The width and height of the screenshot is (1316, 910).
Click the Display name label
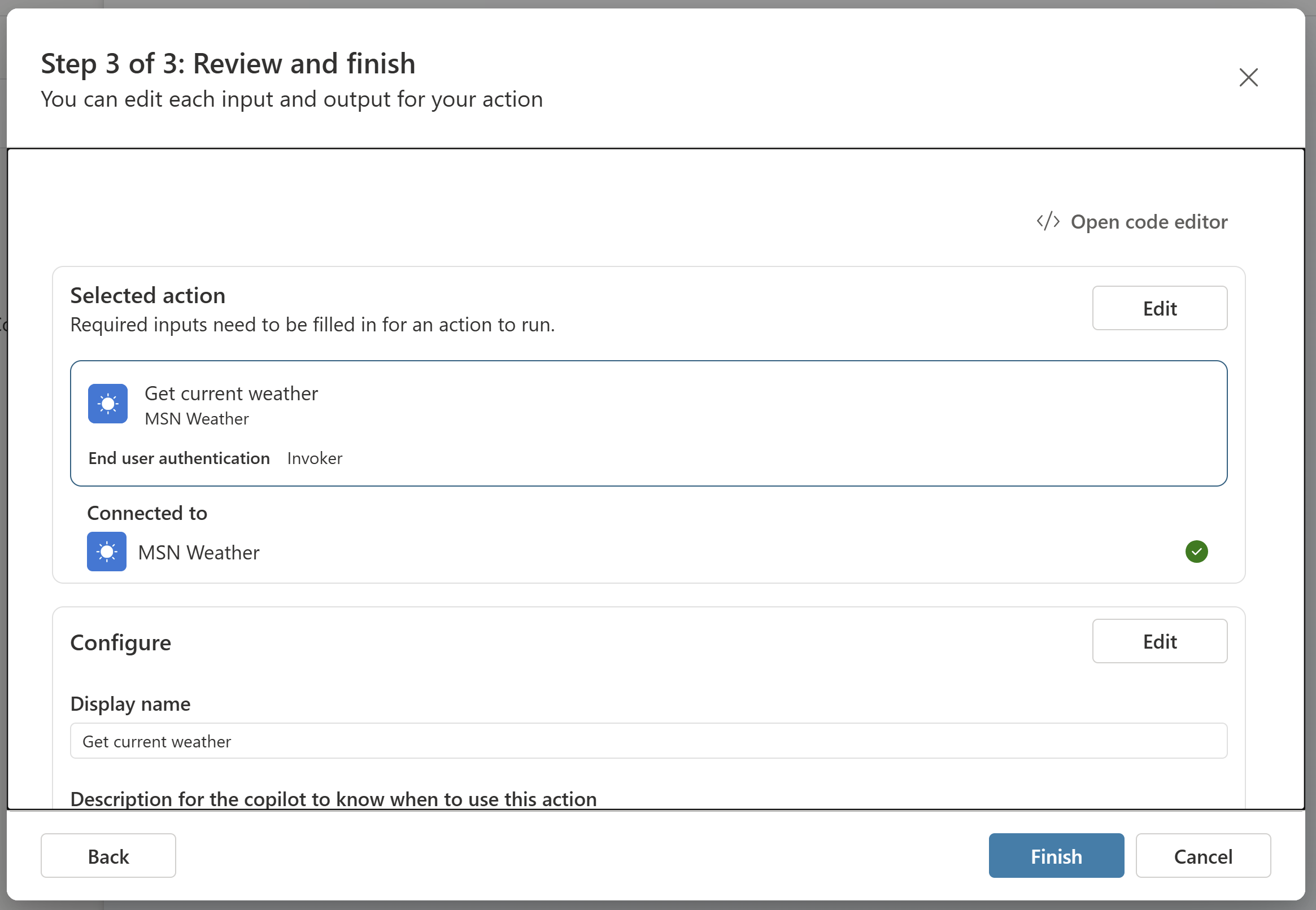tap(130, 704)
